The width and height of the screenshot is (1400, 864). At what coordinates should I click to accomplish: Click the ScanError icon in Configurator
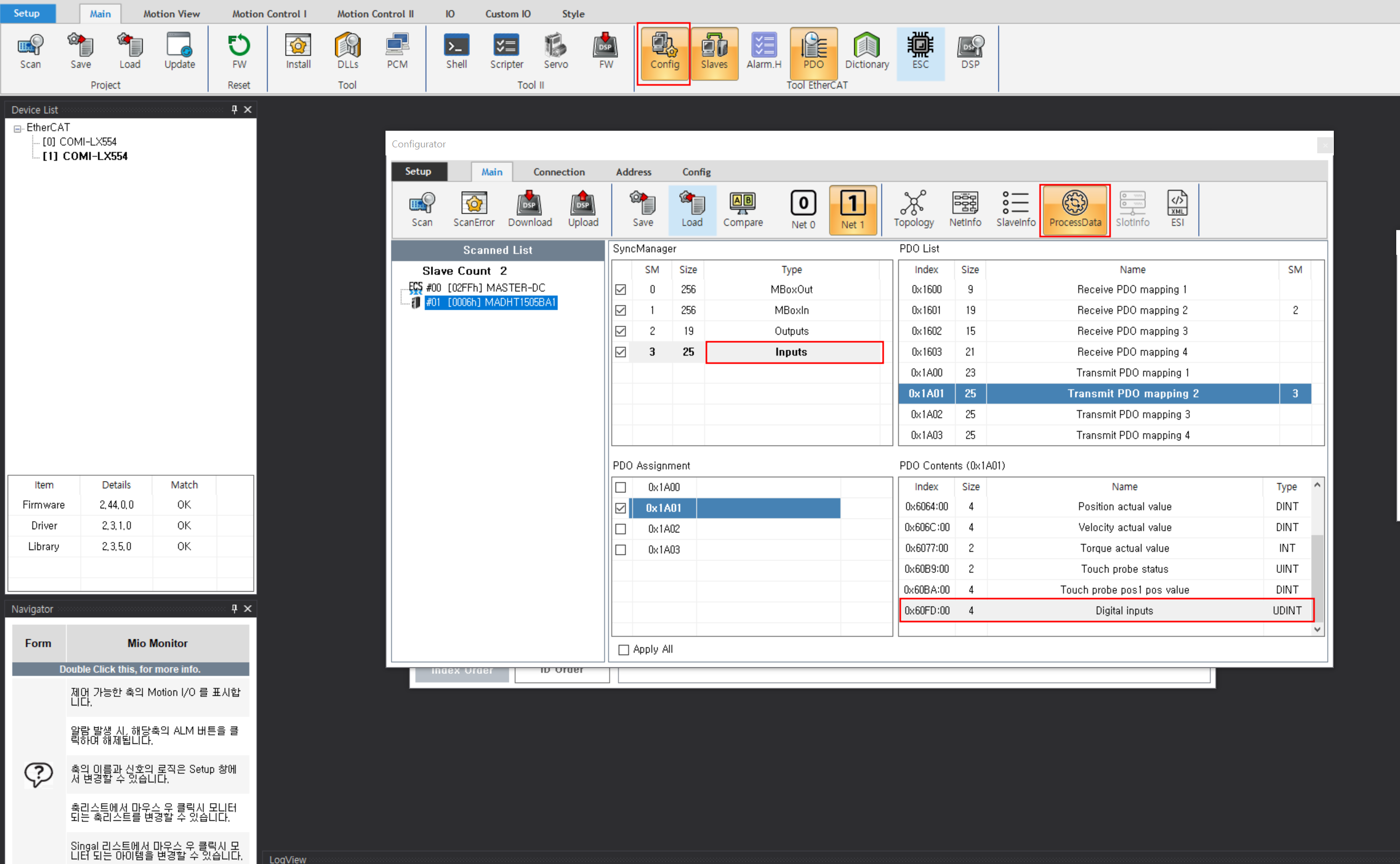click(473, 209)
